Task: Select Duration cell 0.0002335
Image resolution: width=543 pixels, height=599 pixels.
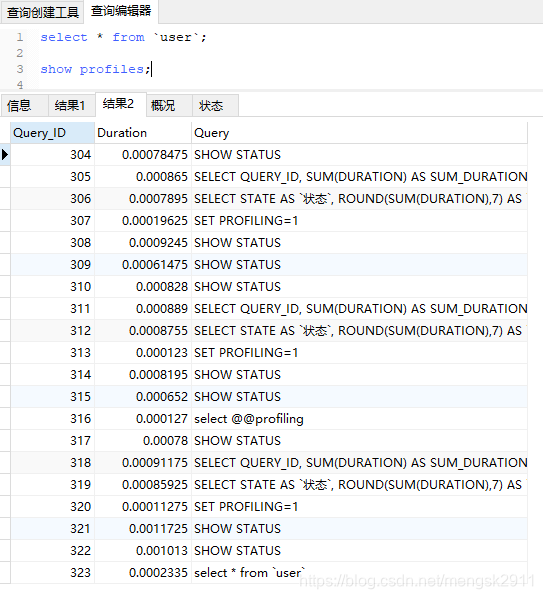Action: coord(143,573)
